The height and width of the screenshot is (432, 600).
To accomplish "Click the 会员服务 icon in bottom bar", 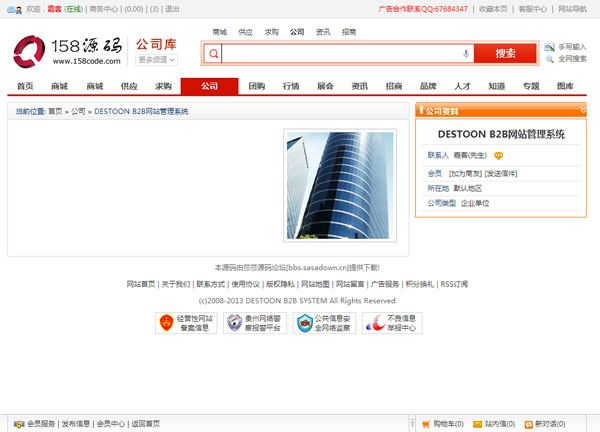I will [x=19, y=424].
